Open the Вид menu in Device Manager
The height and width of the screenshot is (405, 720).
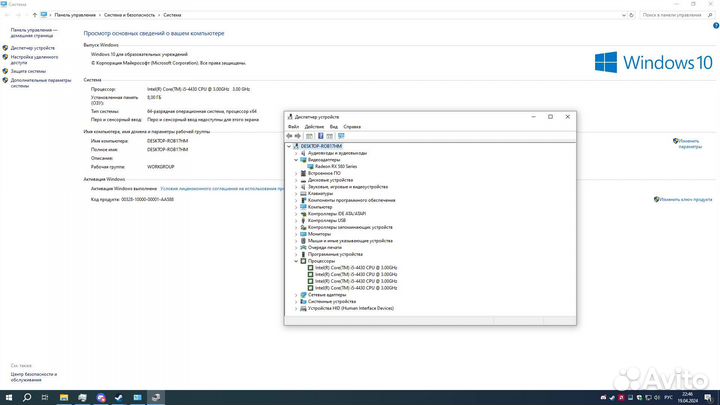(334, 127)
